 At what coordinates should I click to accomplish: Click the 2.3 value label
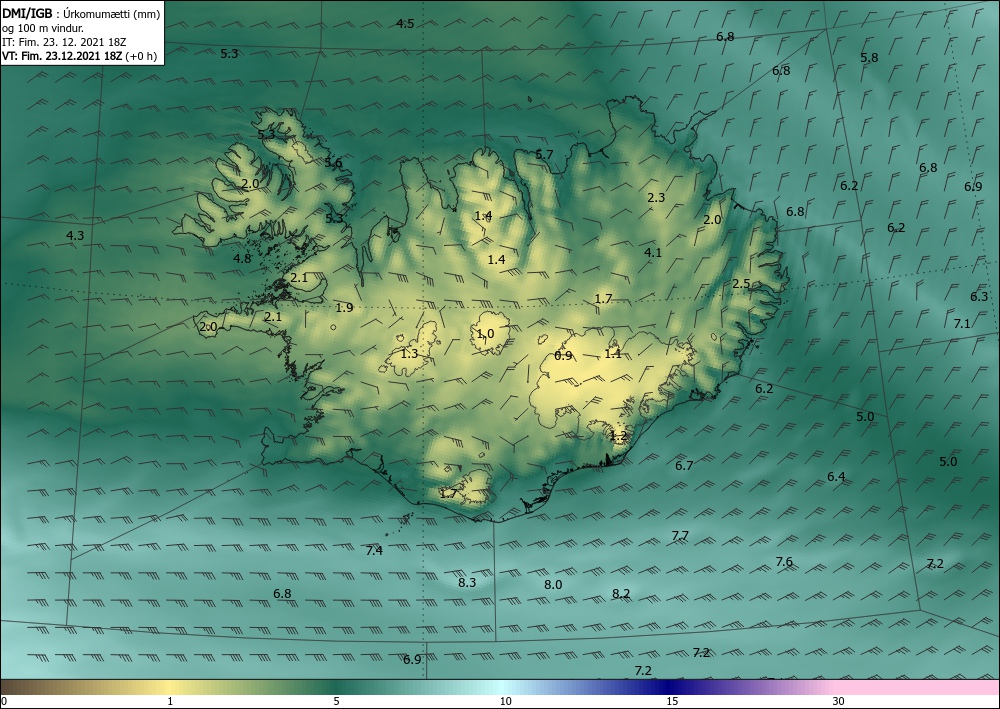[x=656, y=198]
